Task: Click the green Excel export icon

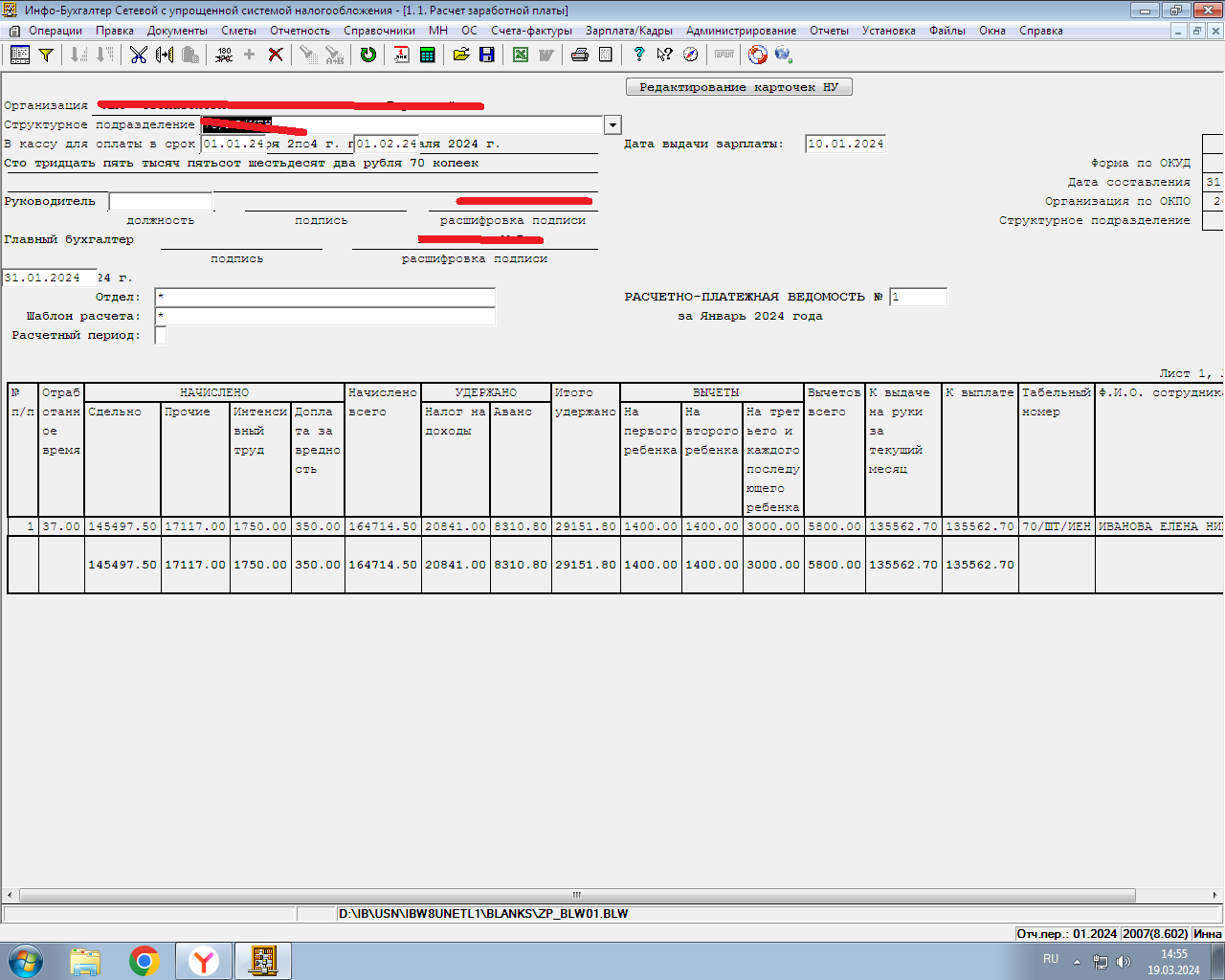Action: coord(521,55)
